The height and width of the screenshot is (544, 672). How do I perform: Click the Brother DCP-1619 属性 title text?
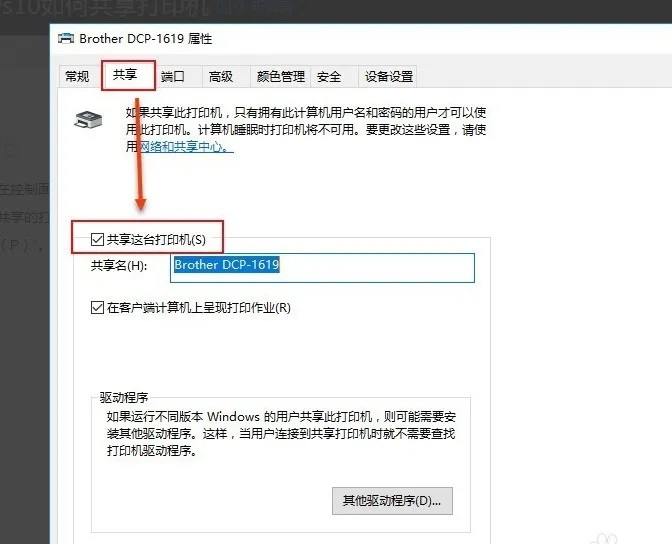pyautogui.click(x=146, y=39)
